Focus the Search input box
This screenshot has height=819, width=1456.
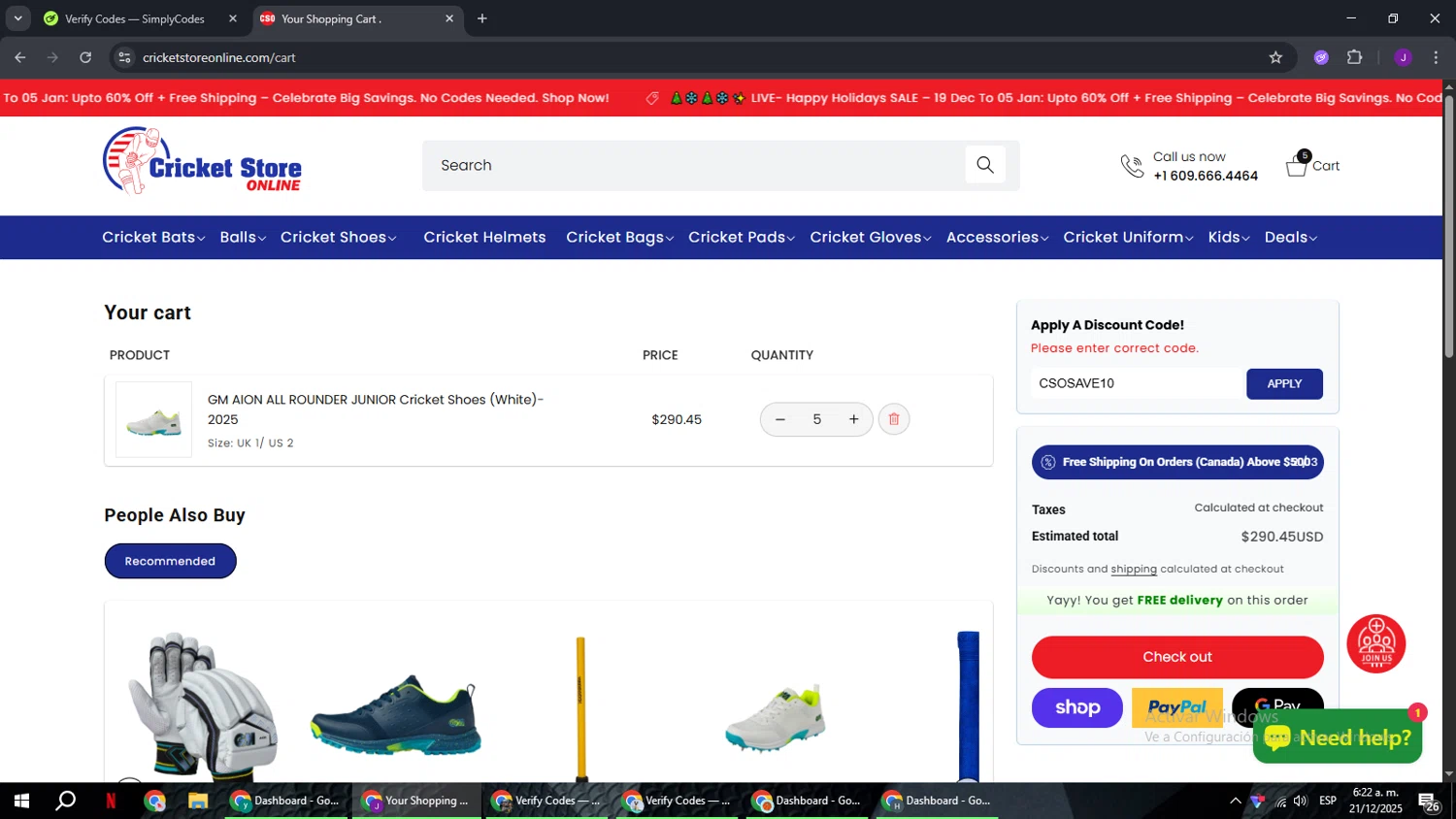pos(693,165)
